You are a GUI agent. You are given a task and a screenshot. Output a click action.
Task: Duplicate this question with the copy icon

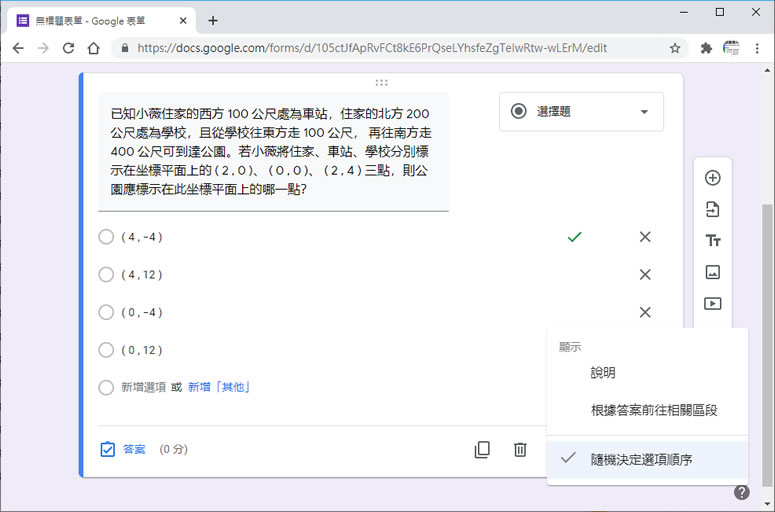(482, 450)
